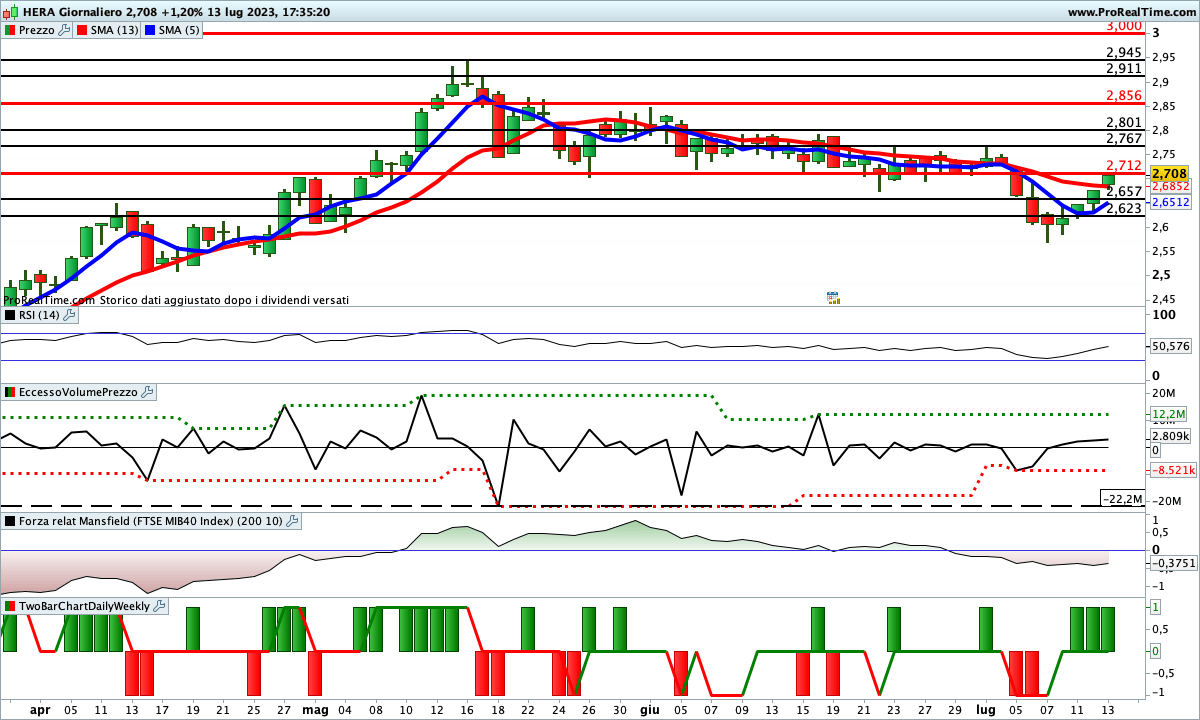Click the EccessoVolumePrezzo colored square icon
The width and height of the screenshot is (1200, 720).
coord(10,392)
